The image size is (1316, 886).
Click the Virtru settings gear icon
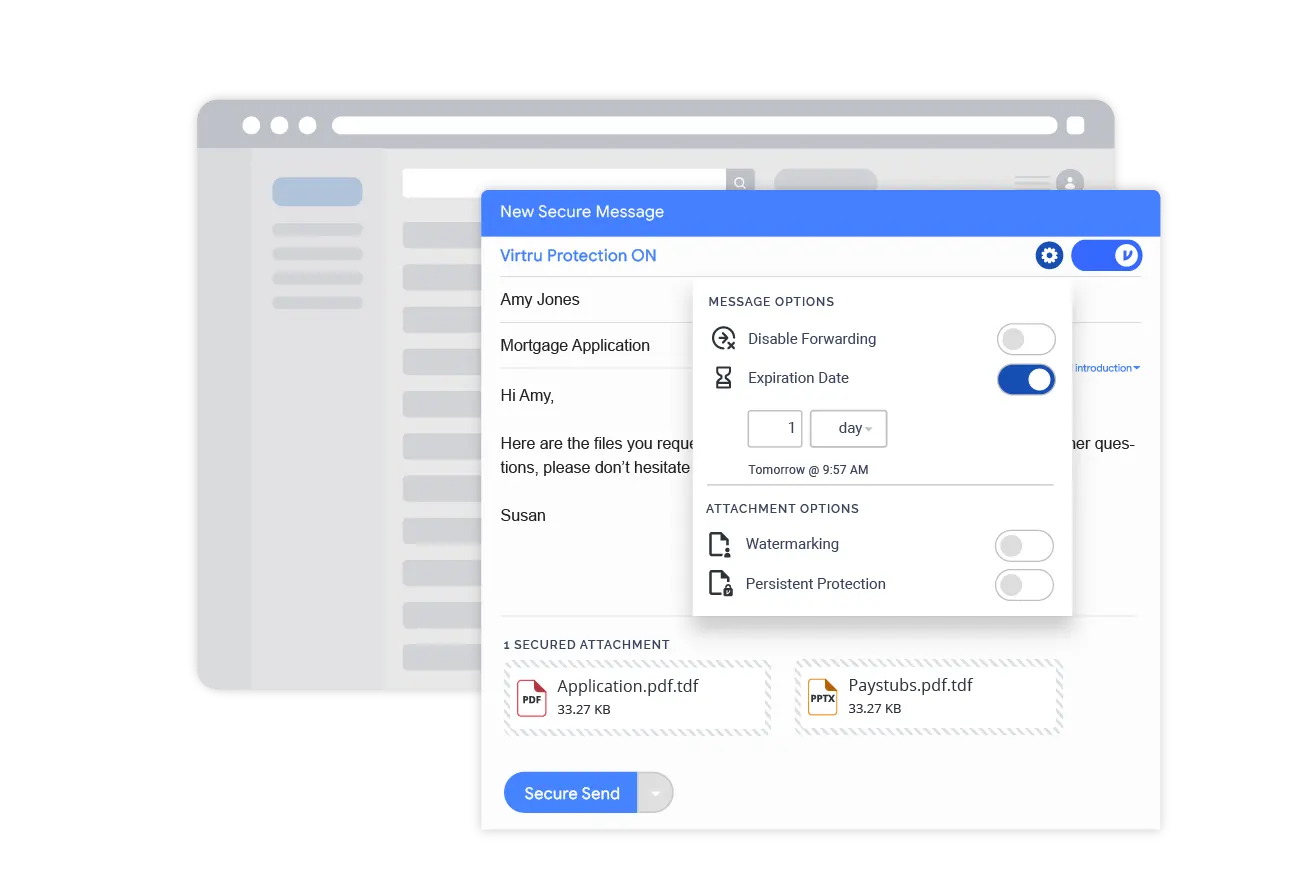(1049, 256)
